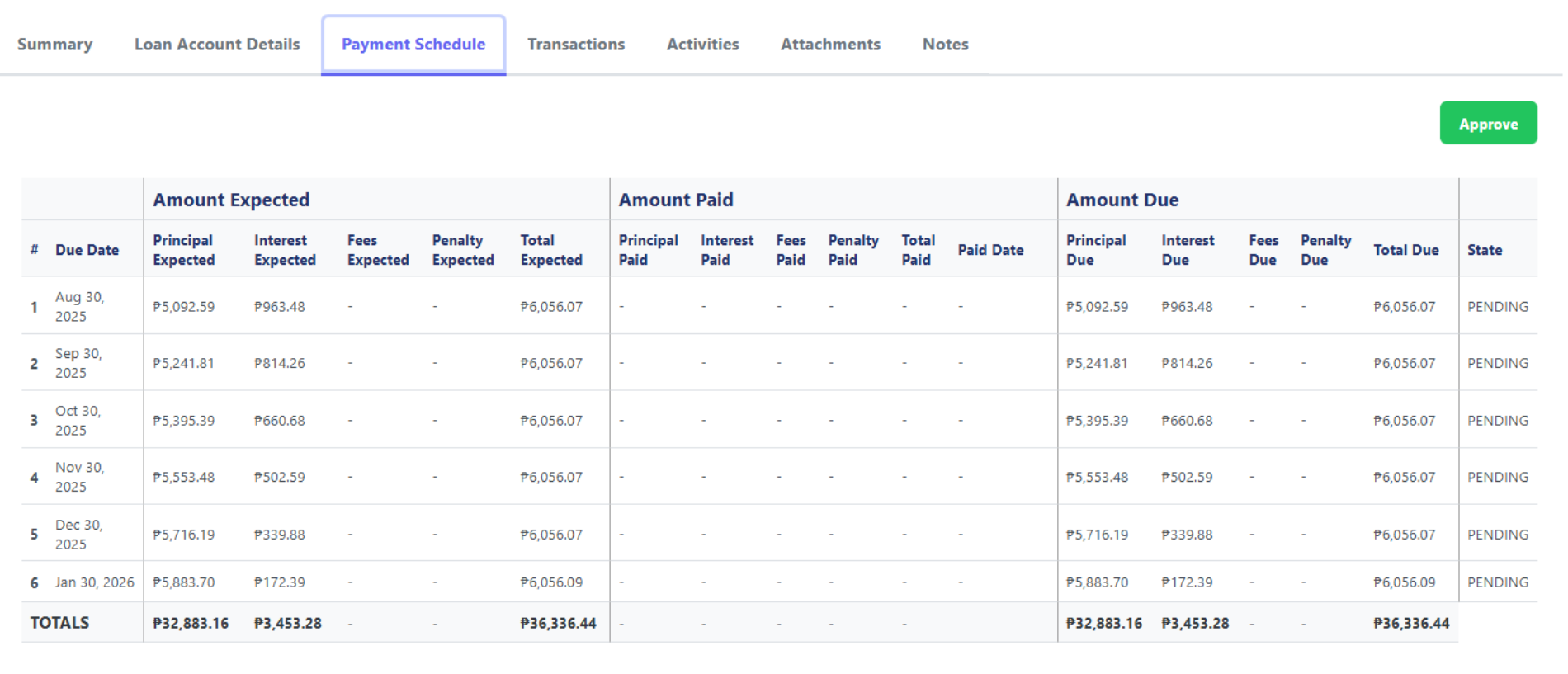Screen dimensions: 1568x674
Task: Click principal expected ₱5,883.70 in row 6
Action: click(x=183, y=582)
